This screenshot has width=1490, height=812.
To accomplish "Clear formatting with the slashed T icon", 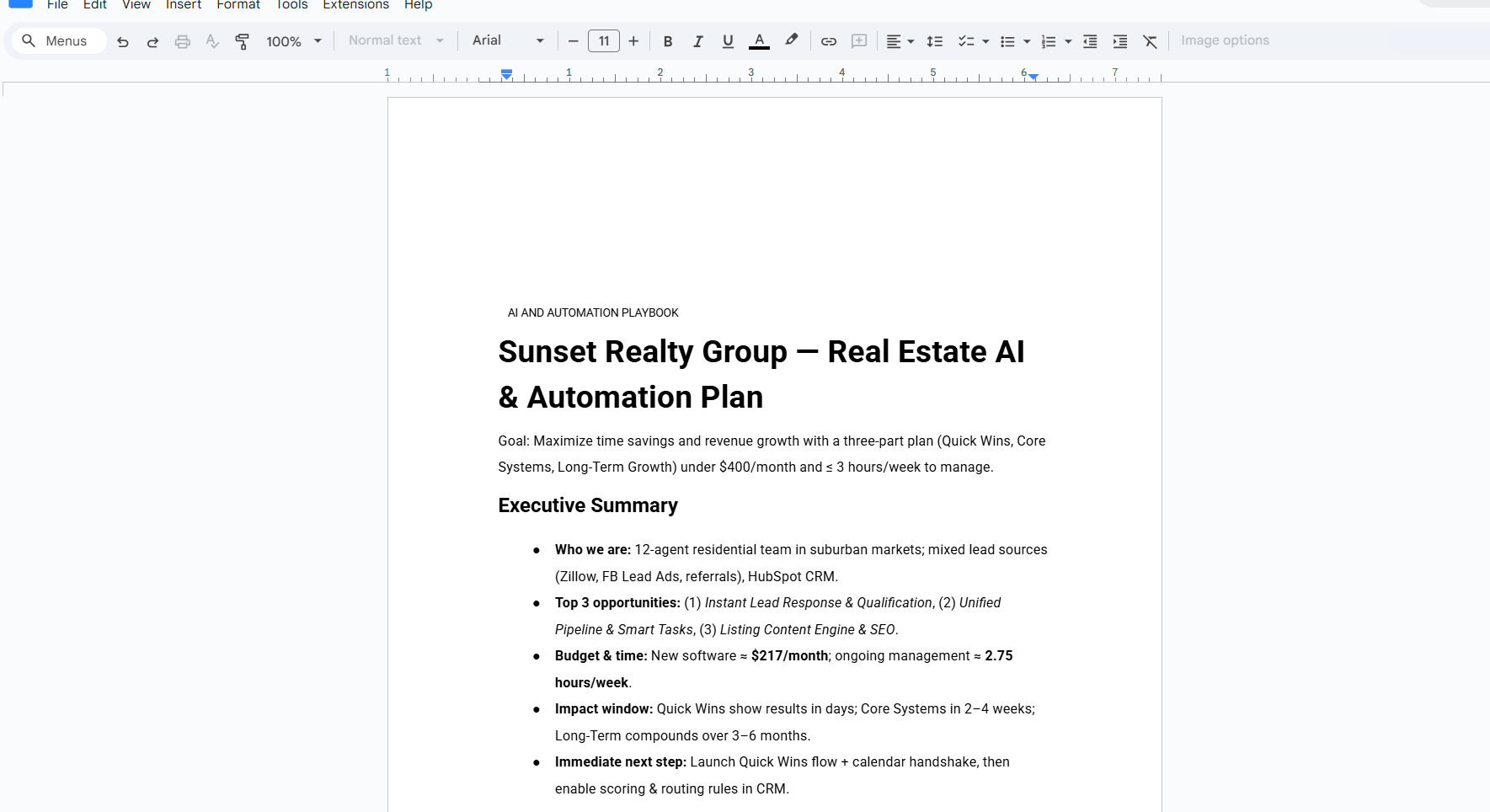I will pos(1150,41).
